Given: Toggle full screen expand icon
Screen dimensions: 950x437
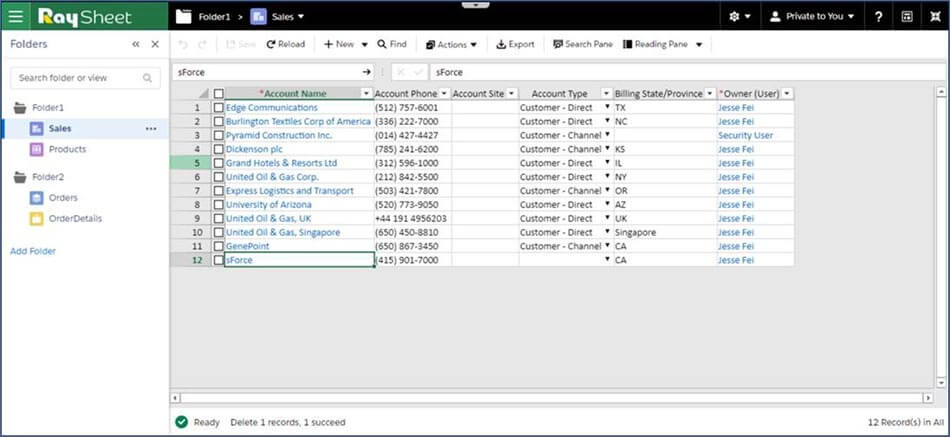Looking at the screenshot, I should 935,17.
